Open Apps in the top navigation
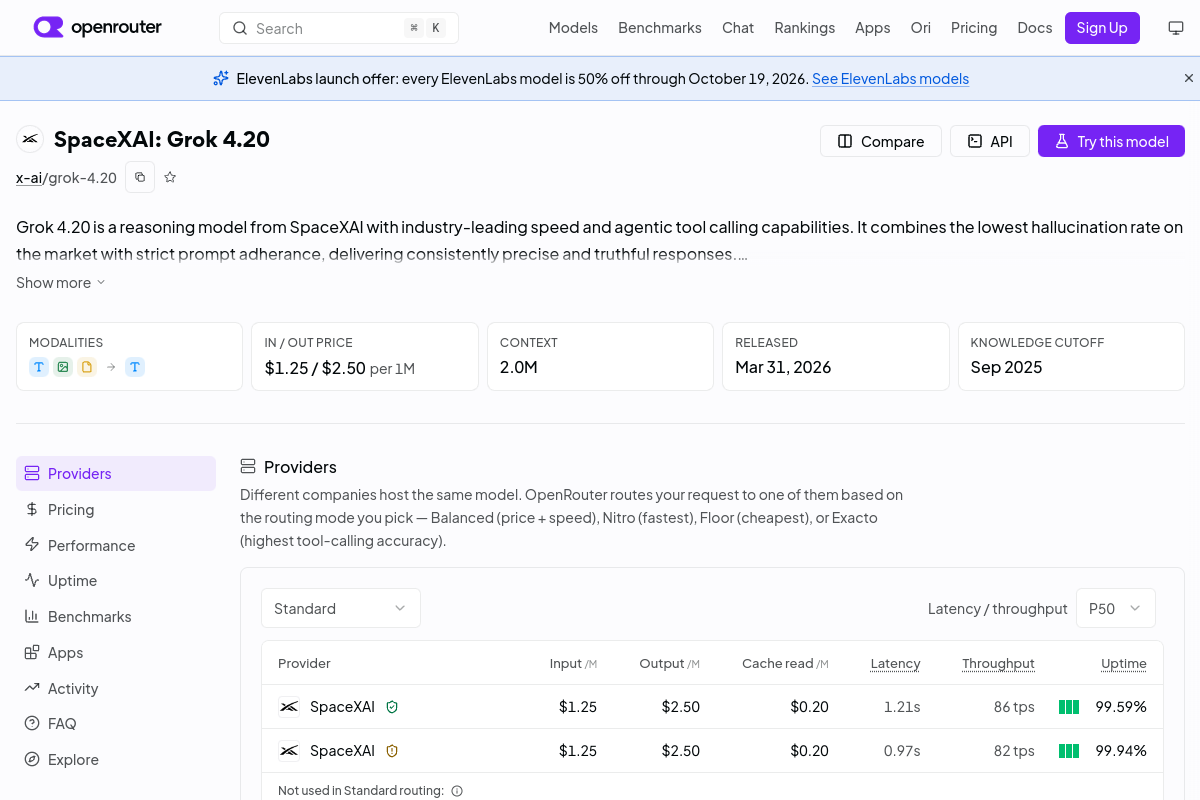The width and height of the screenshot is (1200, 800). 872,28
